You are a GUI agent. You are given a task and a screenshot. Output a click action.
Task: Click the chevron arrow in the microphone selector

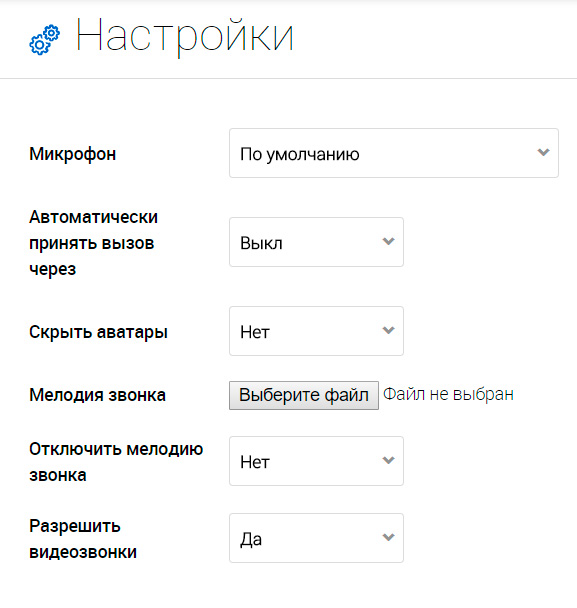click(x=543, y=152)
